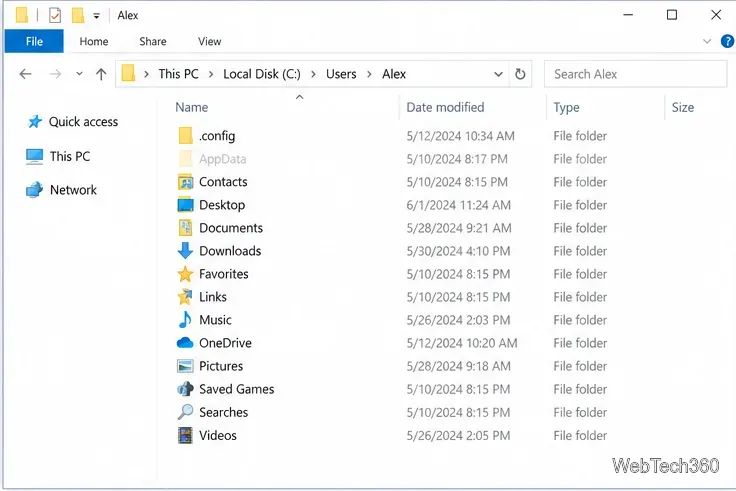Click date 6/1/2024 11:24 AM
This screenshot has width=736, height=491.
pos(459,205)
